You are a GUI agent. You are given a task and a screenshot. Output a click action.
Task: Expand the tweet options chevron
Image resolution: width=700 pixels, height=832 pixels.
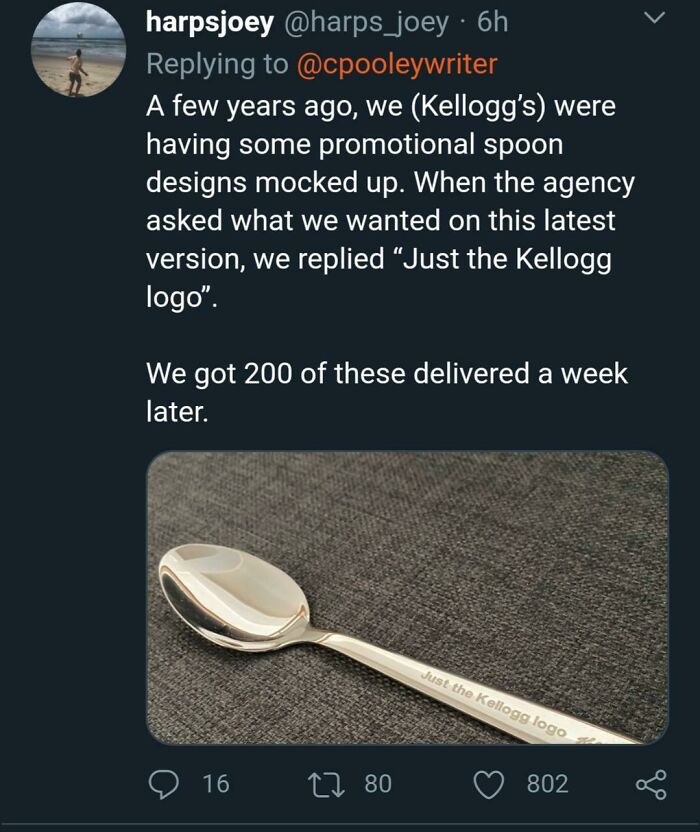[654, 19]
